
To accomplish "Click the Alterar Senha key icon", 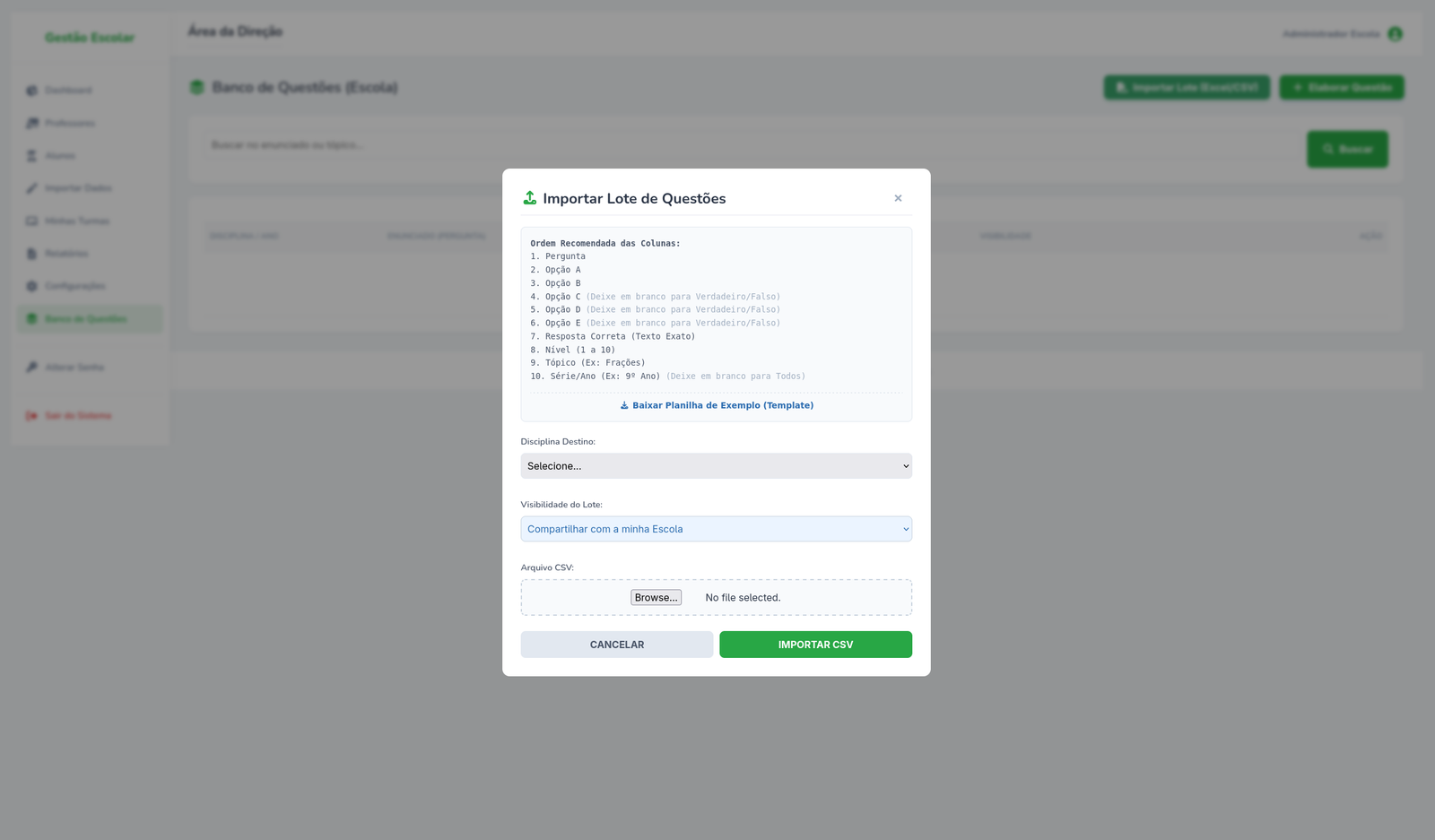I will pyautogui.click(x=32, y=368).
